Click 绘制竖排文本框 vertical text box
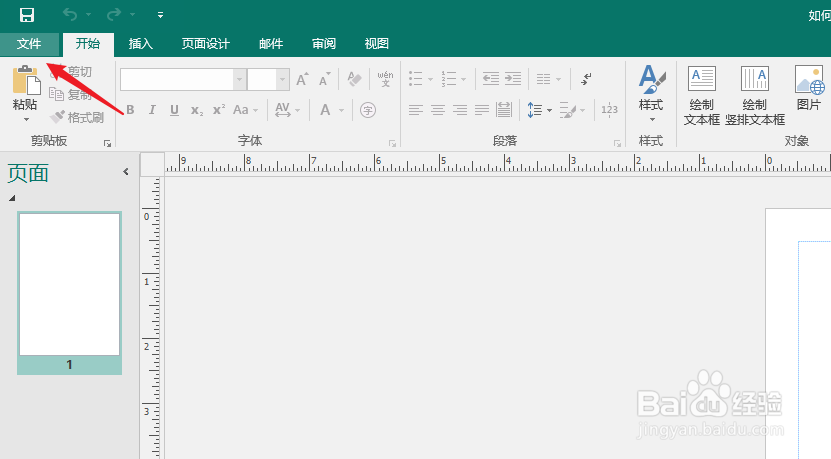Screen dimensions: 831x459 coord(755,95)
